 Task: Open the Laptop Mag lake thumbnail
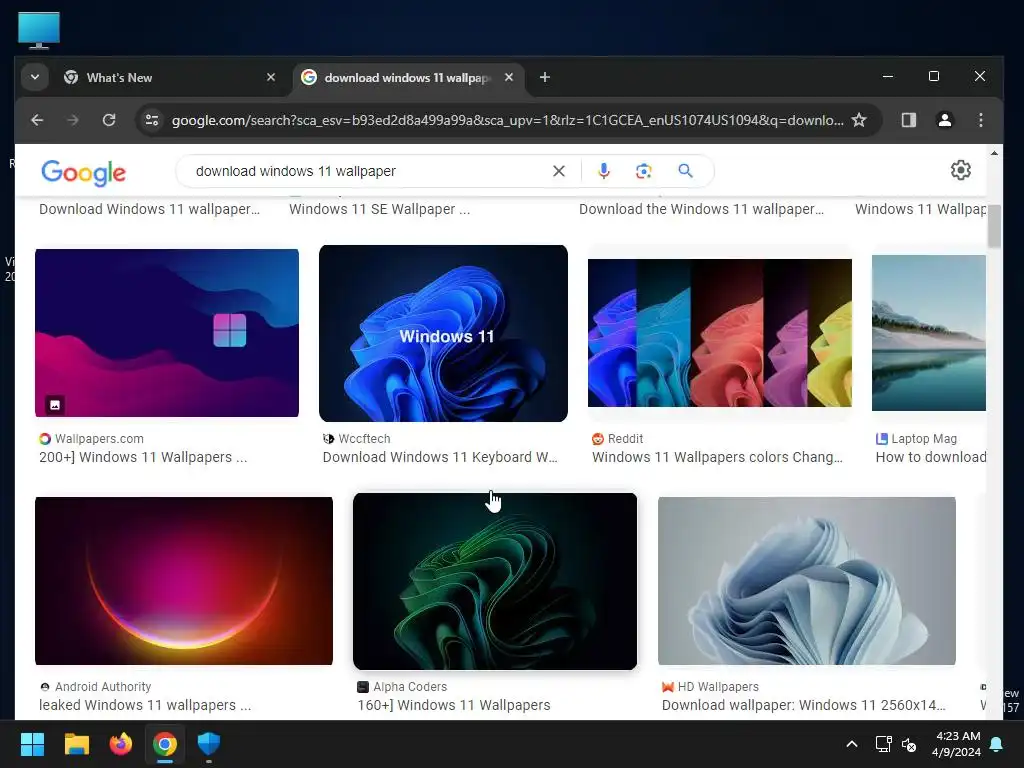[x=929, y=333]
